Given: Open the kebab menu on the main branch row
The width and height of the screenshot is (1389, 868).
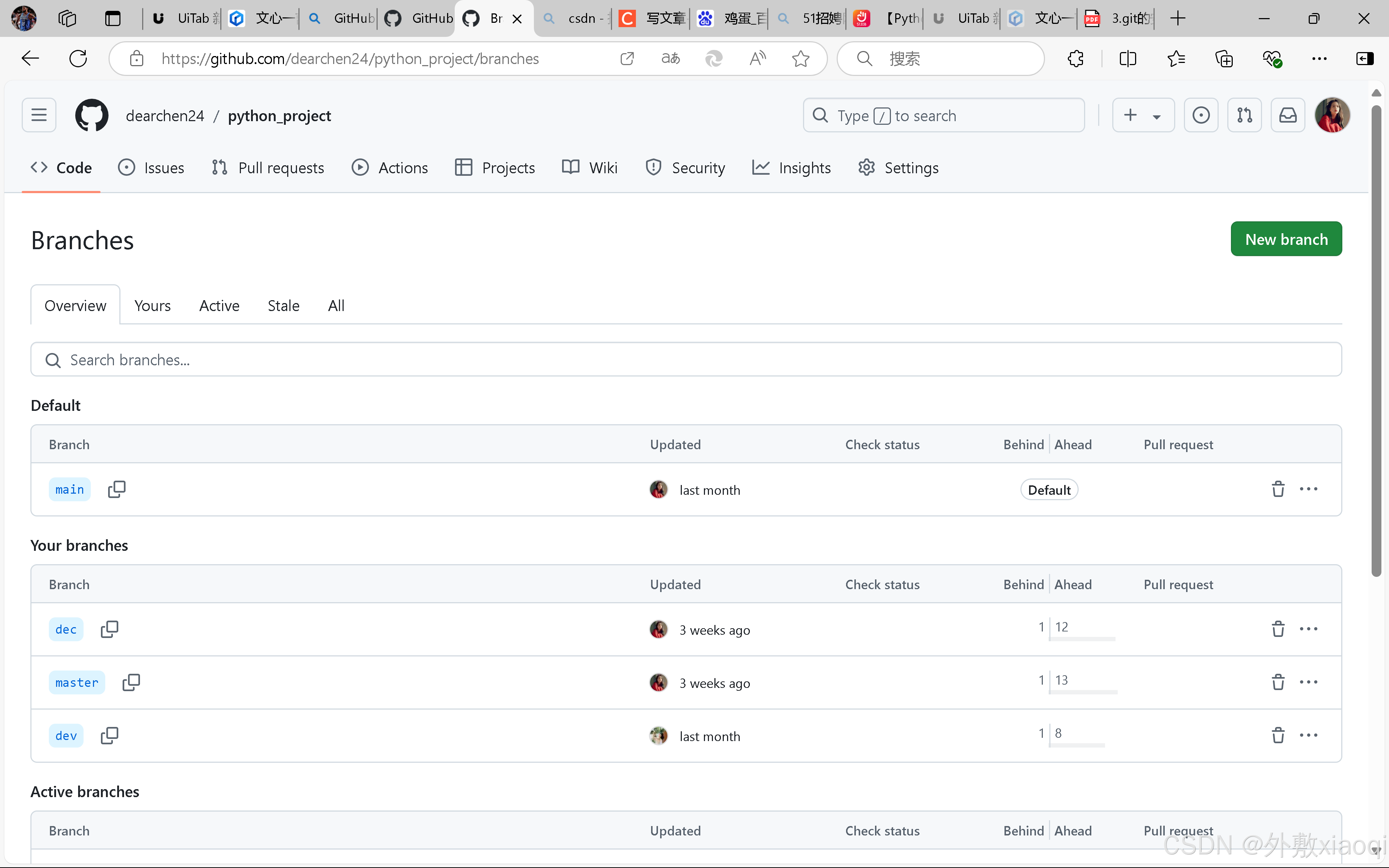Looking at the screenshot, I should [1309, 489].
